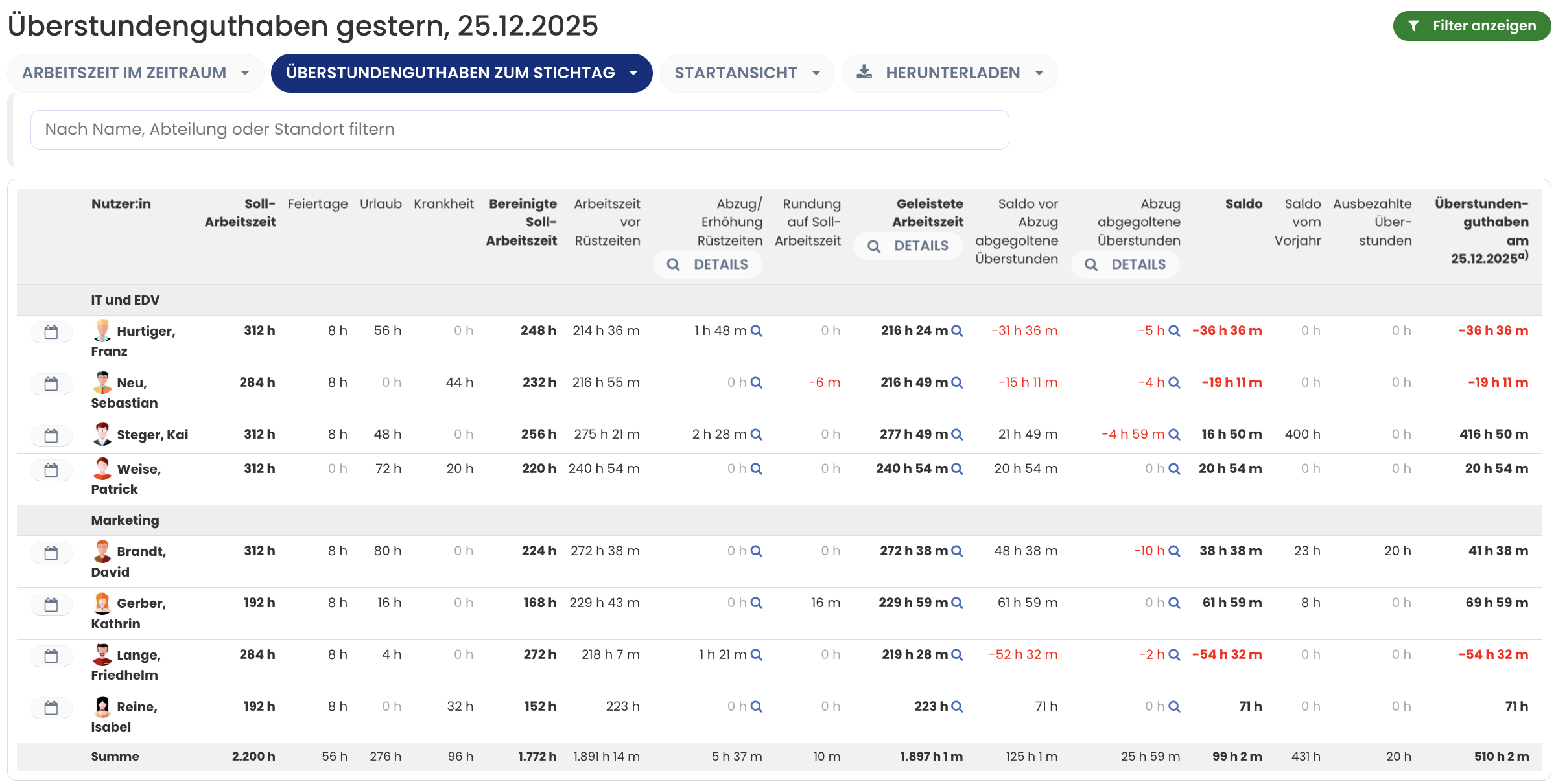Open the Herunterladen download menu

point(950,73)
